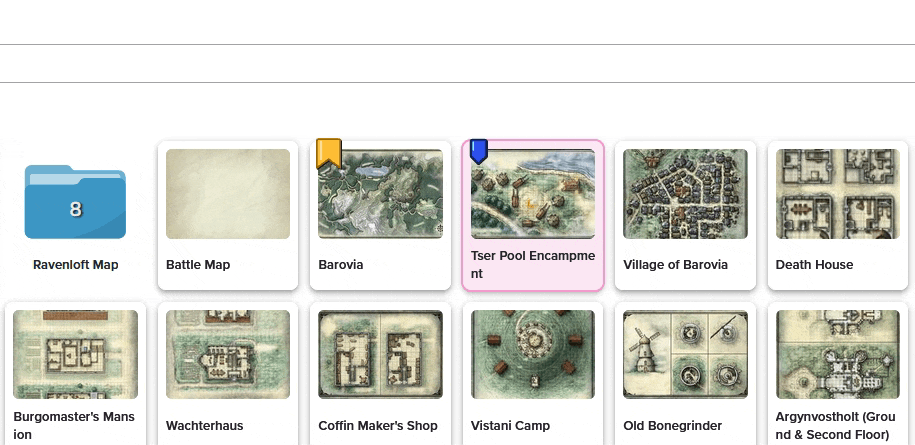Open the Ravenloft Map folder icon
Viewport: 915px width, 445px height.
click(x=75, y=202)
